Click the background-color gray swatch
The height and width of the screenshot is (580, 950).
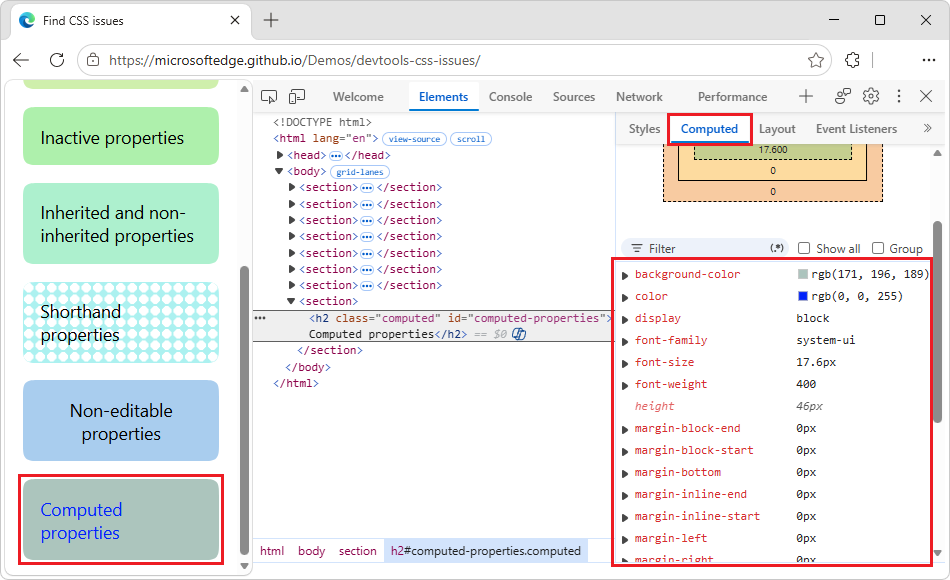click(x=803, y=274)
